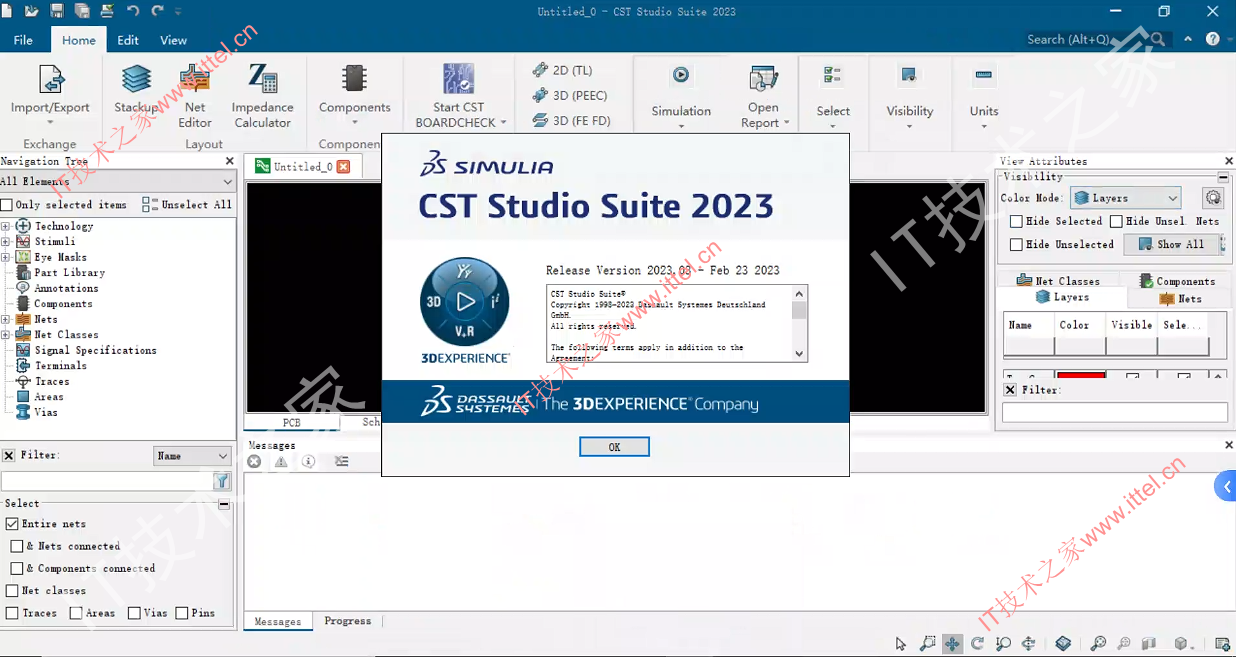
Task: Choose the 3D (FE FD) simulation option
Action: click(570, 120)
